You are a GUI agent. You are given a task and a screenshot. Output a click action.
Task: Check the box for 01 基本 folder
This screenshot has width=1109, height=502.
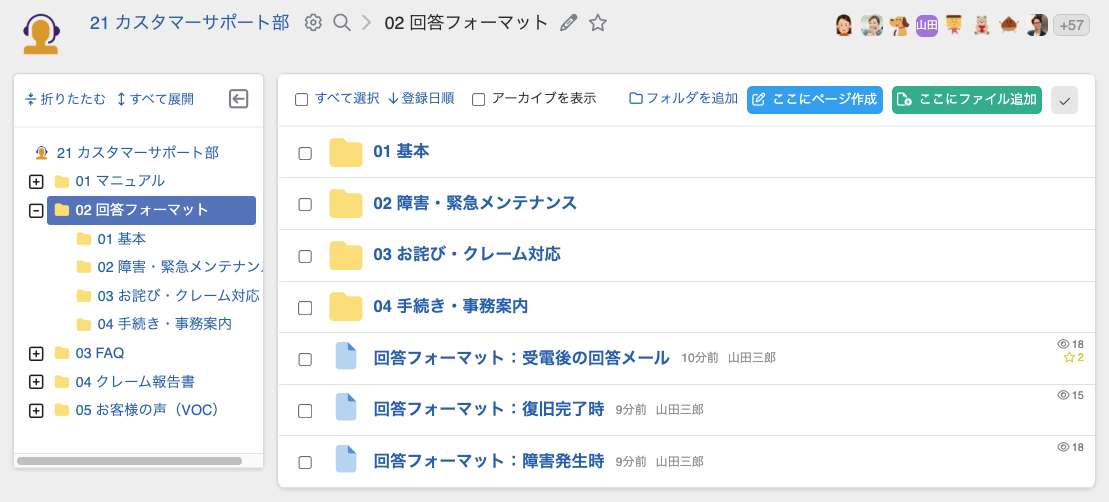pyautogui.click(x=305, y=153)
